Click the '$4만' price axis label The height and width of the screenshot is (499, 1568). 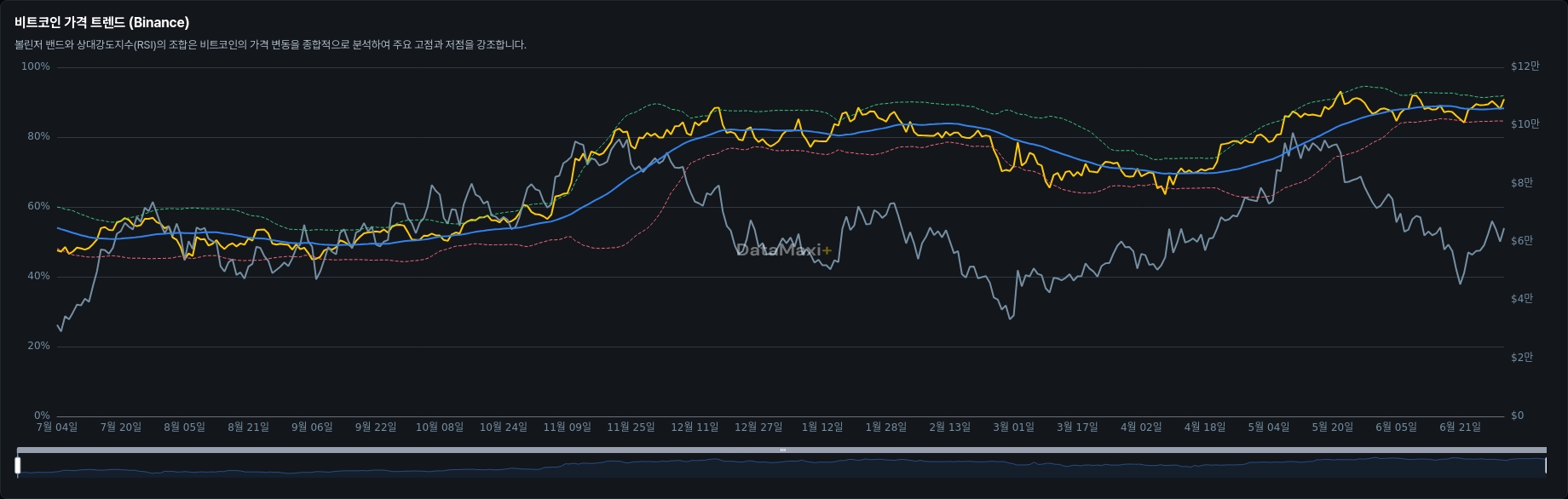[1522, 299]
